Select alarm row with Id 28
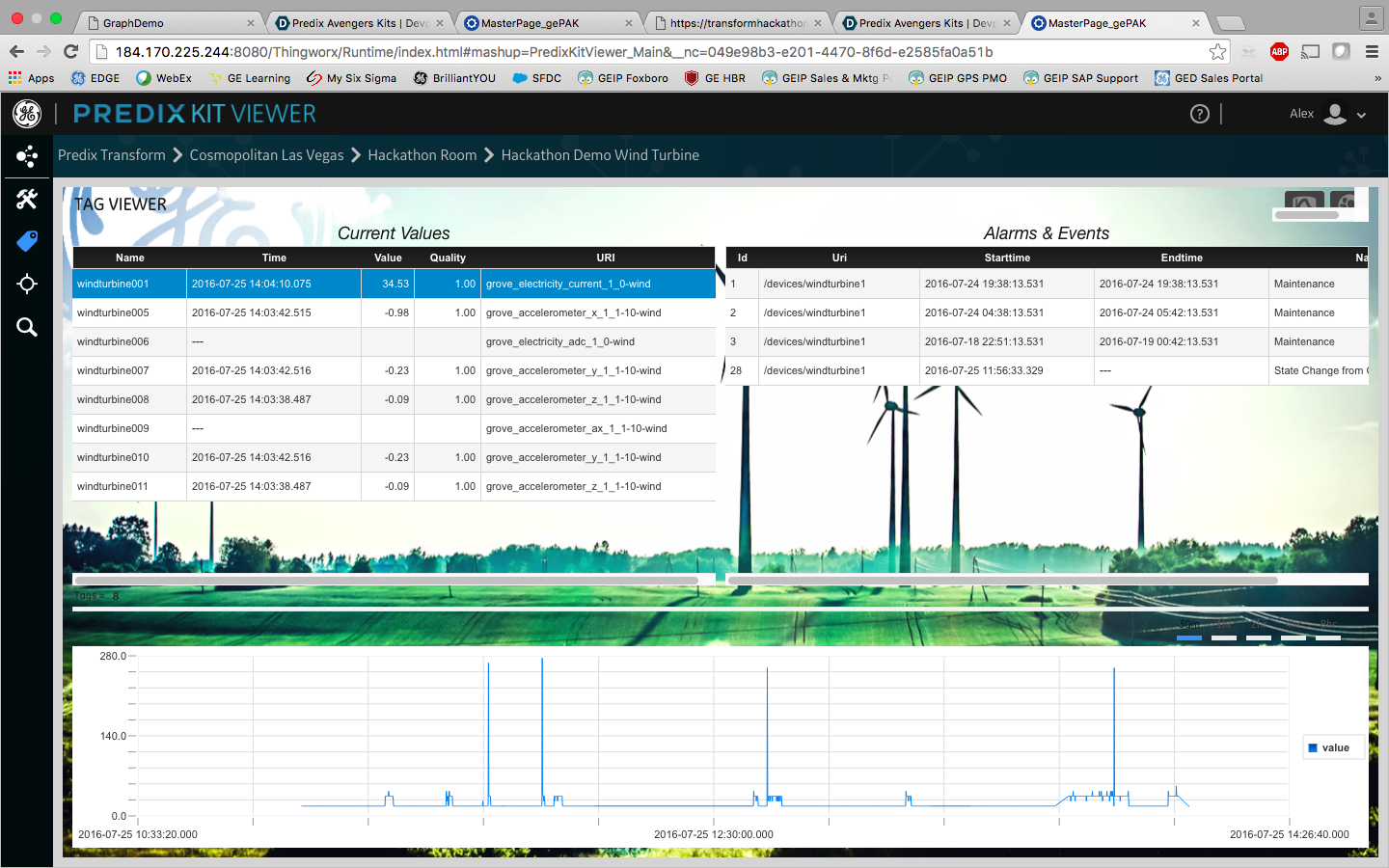This screenshot has height=868, width=1389. (x=1047, y=370)
